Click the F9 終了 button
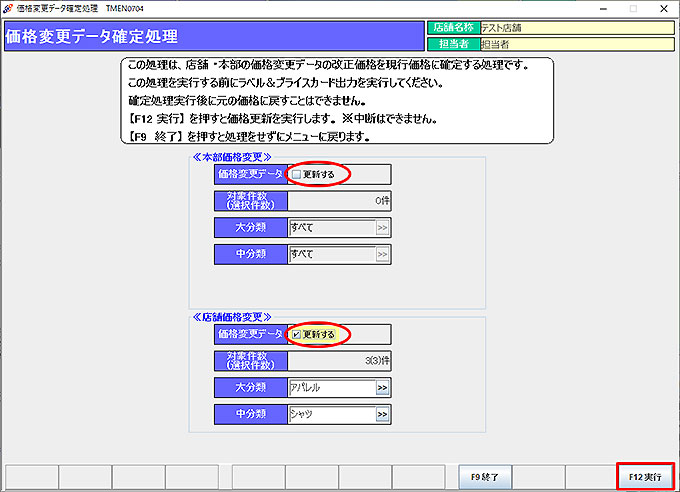The height and width of the screenshot is (492, 680). pos(485,477)
